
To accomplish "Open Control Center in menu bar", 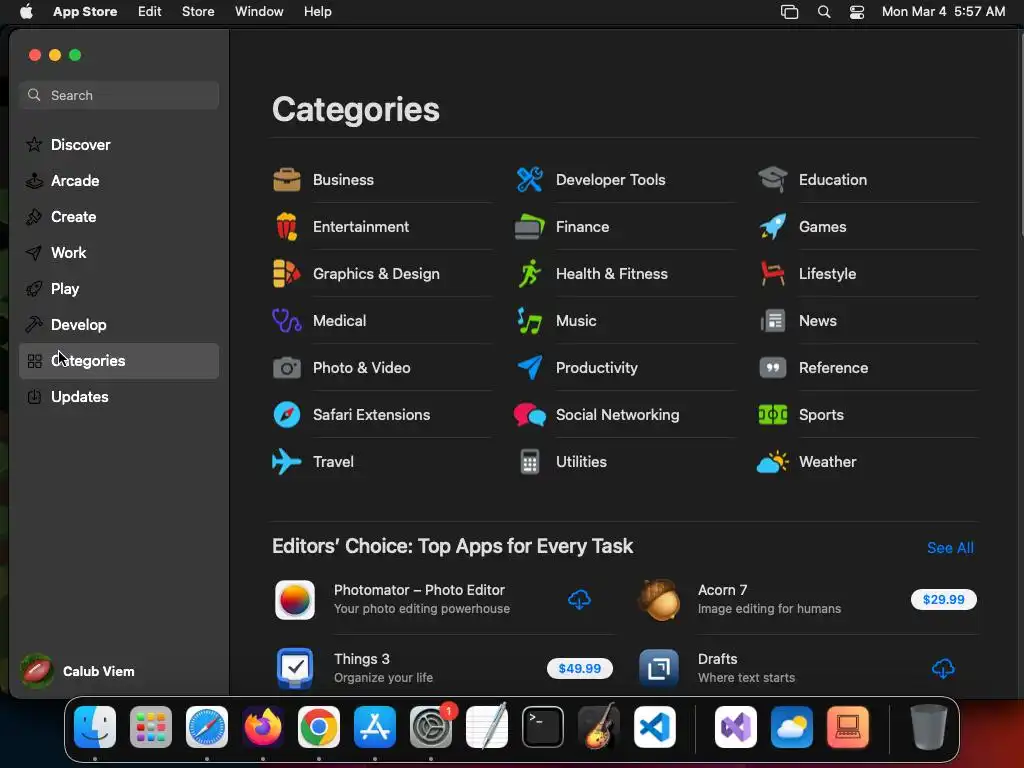I will click(857, 12).
